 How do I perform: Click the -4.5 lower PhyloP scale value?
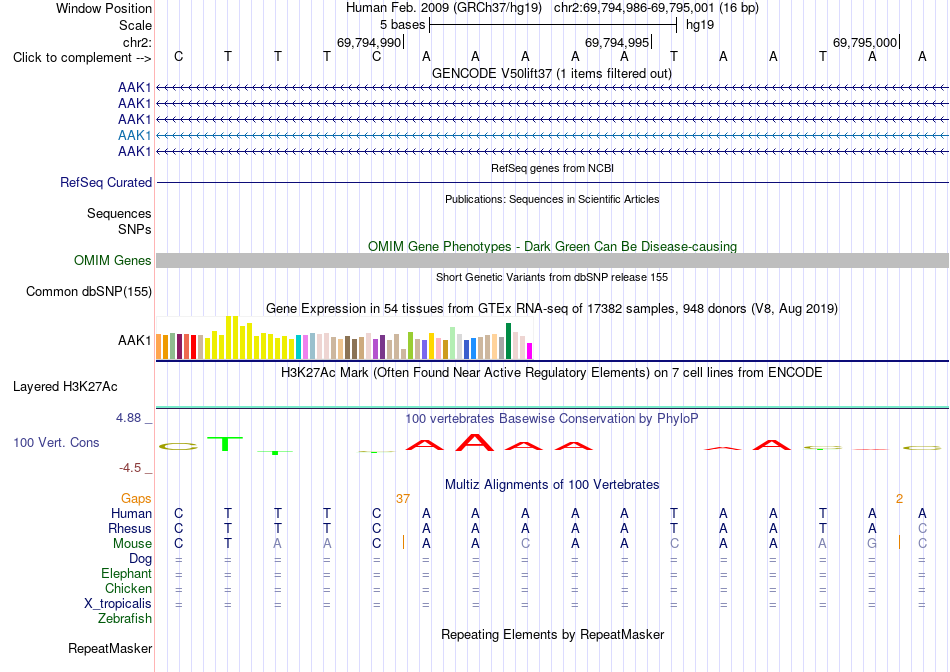130,468
